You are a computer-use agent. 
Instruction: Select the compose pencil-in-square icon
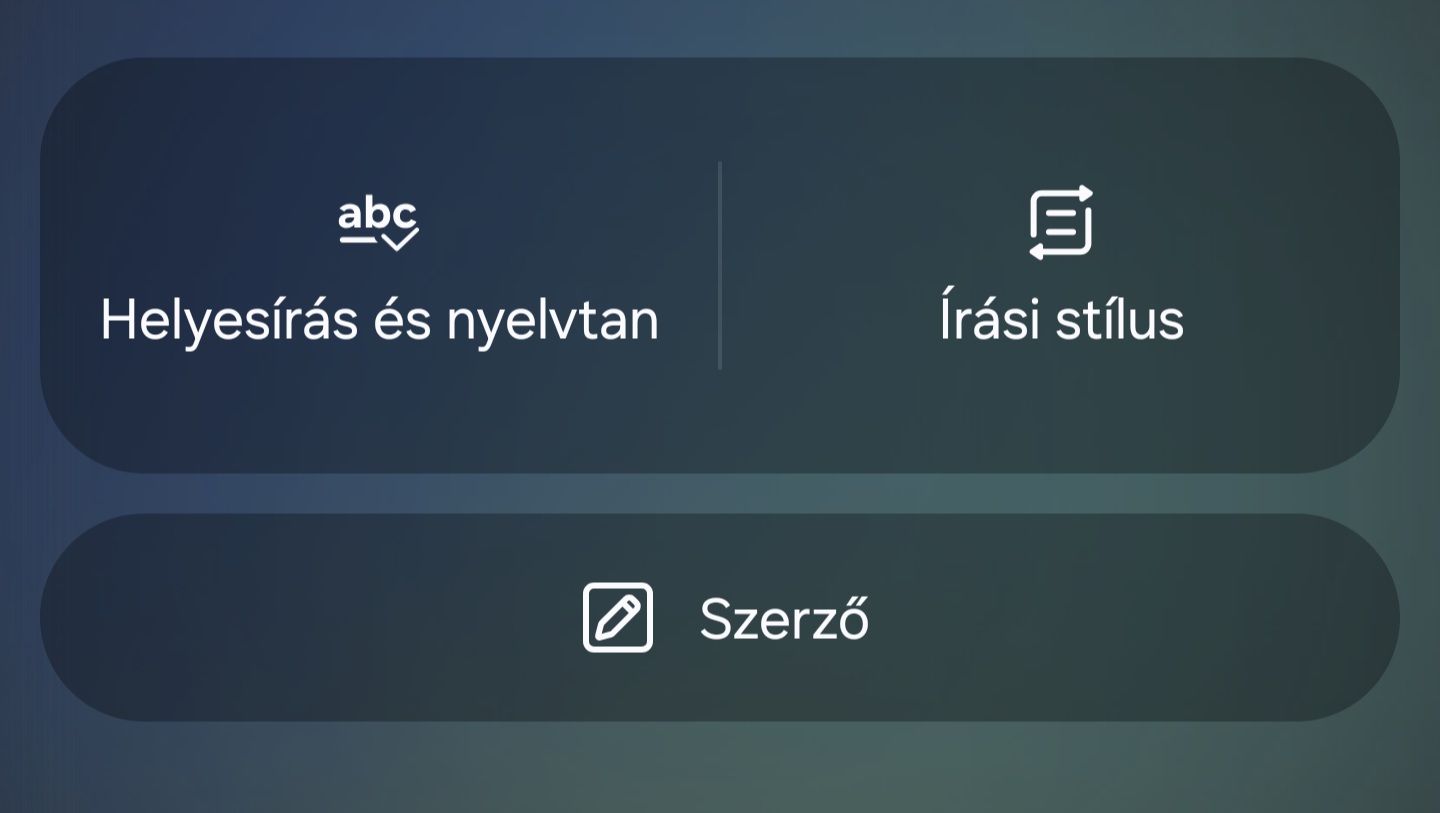coord(618,618)
